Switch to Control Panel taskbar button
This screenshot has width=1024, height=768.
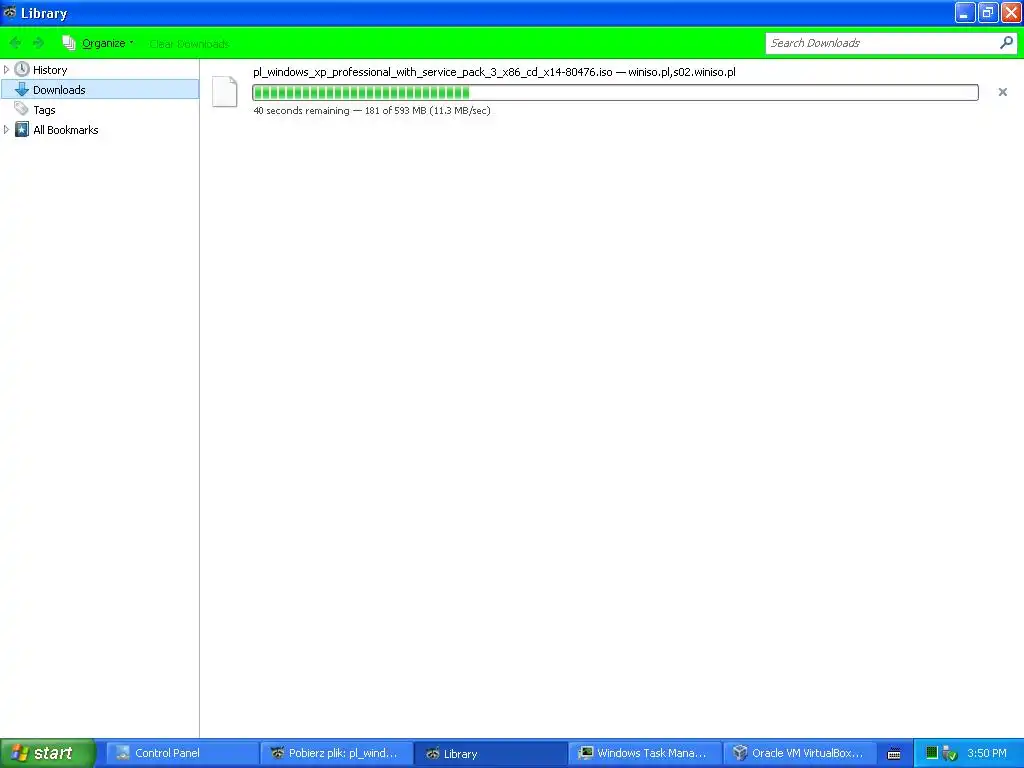coord(181,754)
